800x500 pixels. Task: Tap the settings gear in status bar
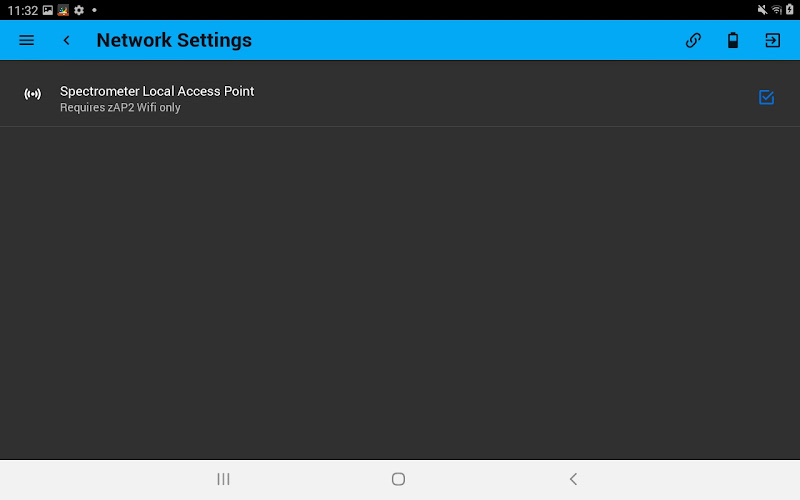[x=79, y=10]
